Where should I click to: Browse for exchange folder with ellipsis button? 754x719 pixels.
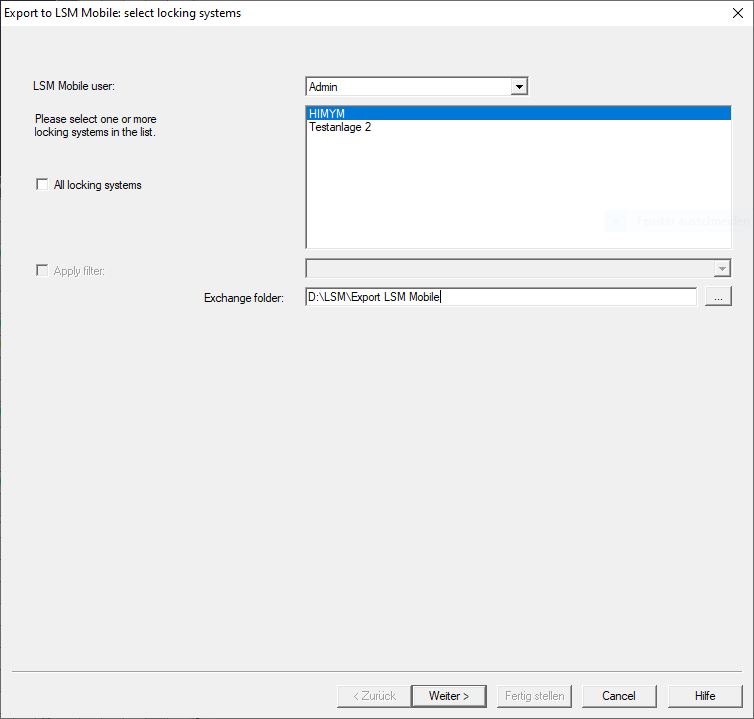click(718, 297)
